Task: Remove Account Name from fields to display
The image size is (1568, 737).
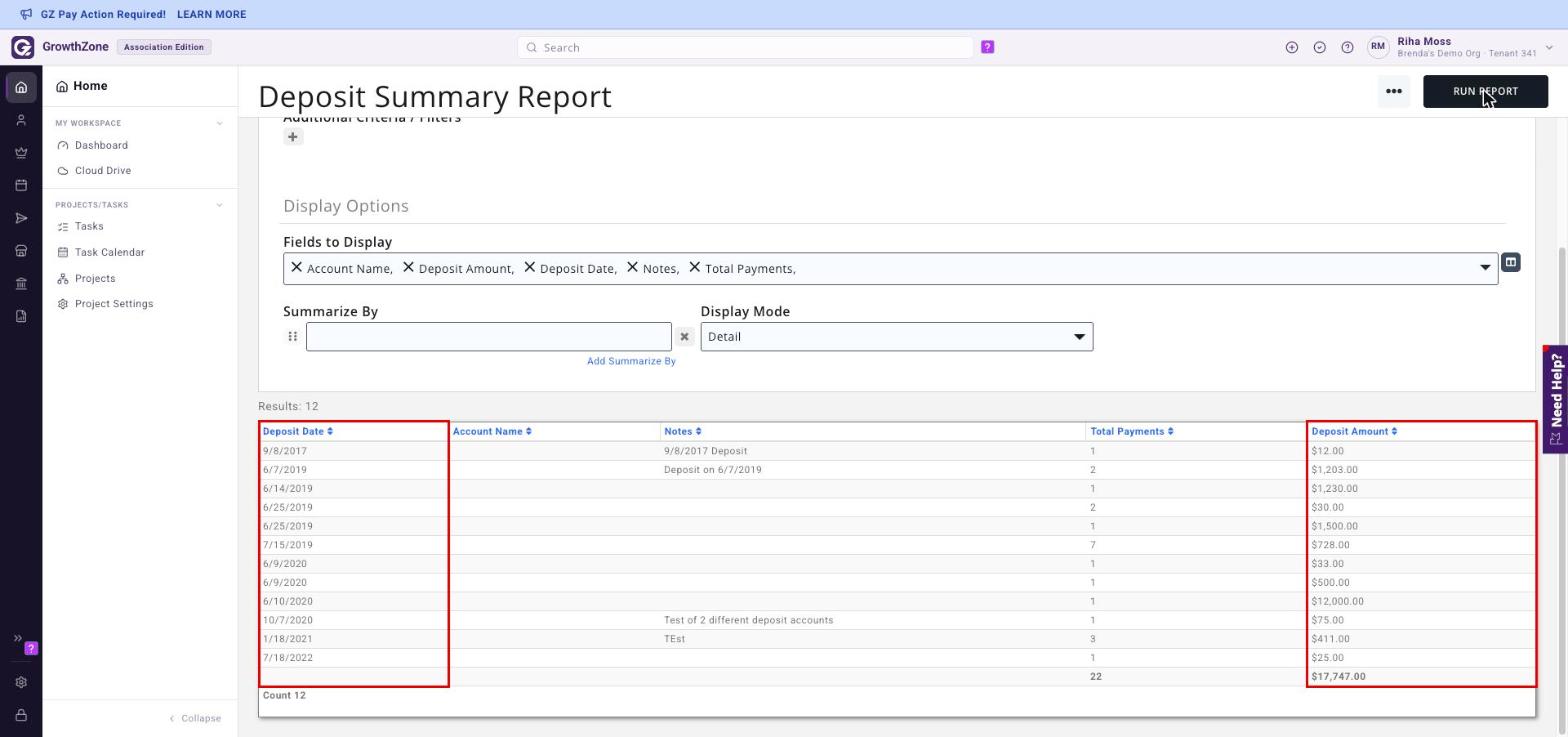Action: (296, 268)
